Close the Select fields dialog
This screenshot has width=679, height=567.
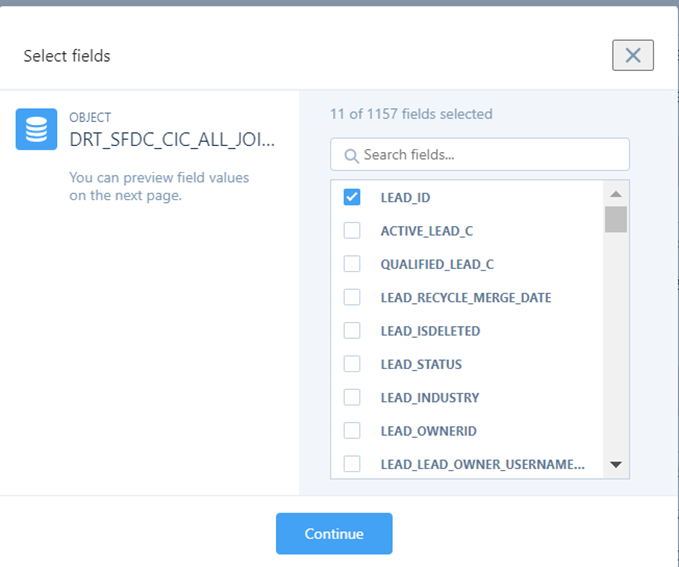(x=633, y=55)
